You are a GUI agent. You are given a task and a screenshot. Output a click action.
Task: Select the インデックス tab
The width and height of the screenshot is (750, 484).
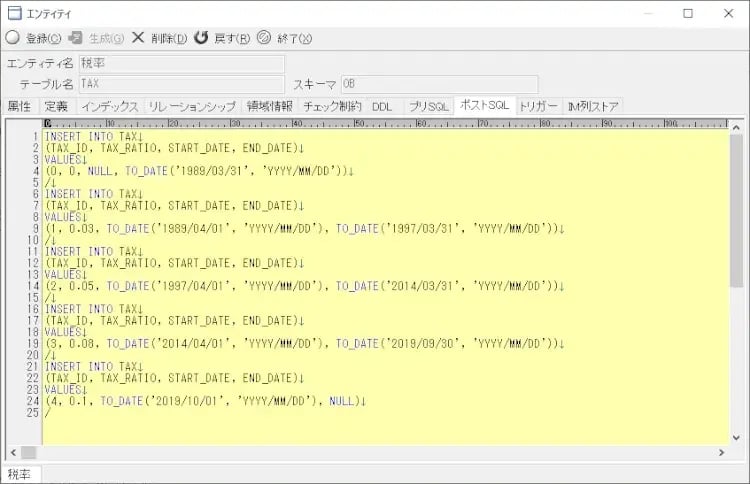tap(110, 106)
